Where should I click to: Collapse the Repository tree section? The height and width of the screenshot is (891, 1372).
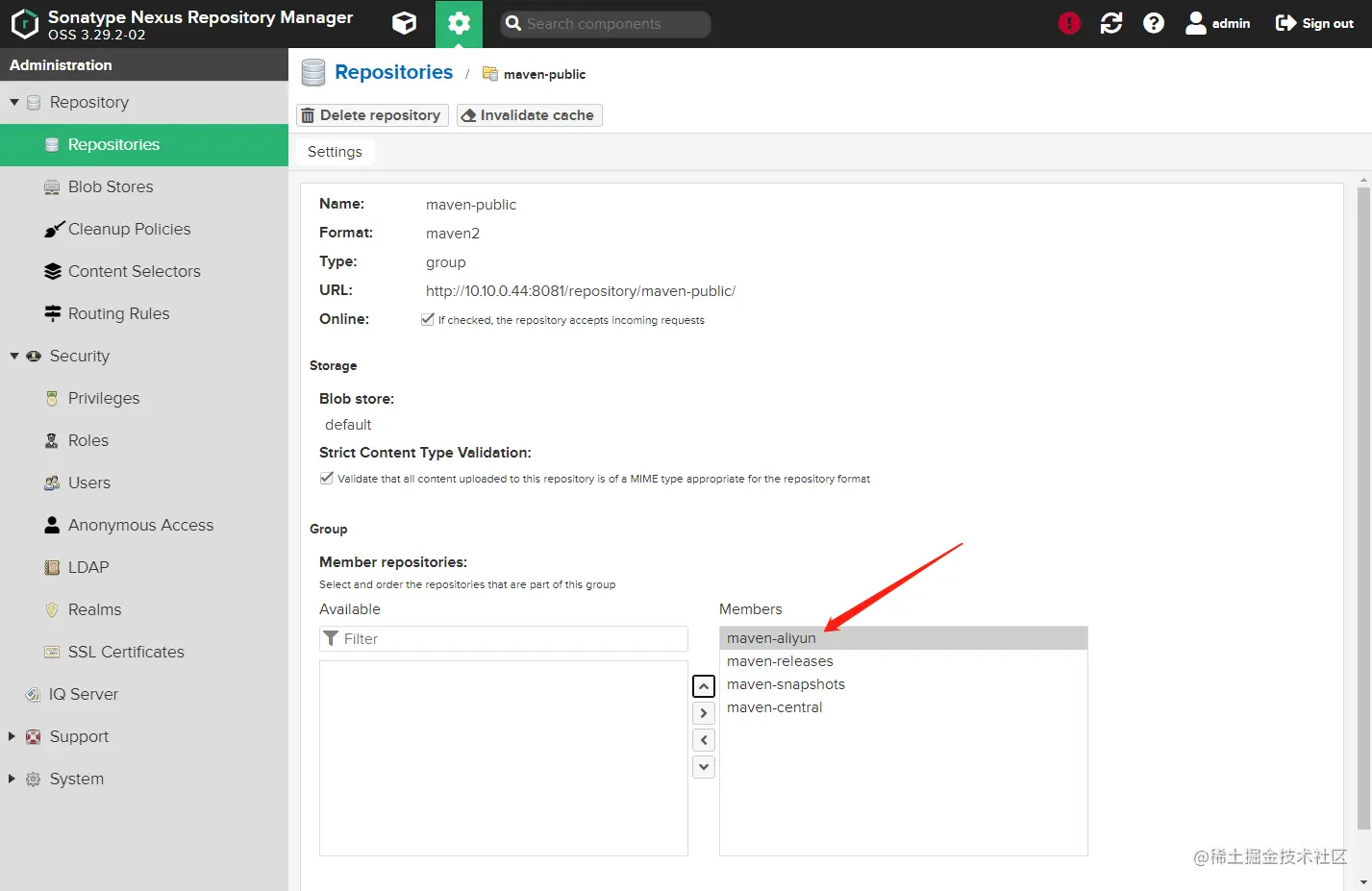click(x=14, y=102)
